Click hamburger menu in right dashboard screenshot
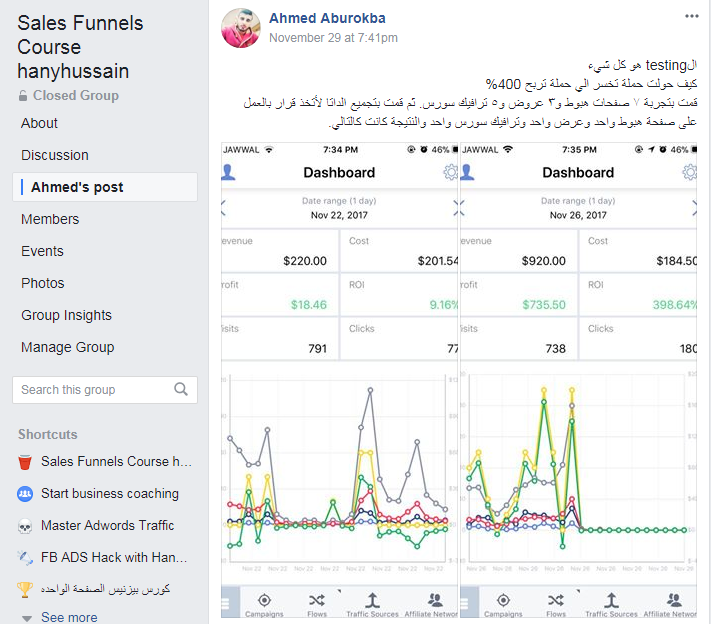711x624 pixels. 464,603
